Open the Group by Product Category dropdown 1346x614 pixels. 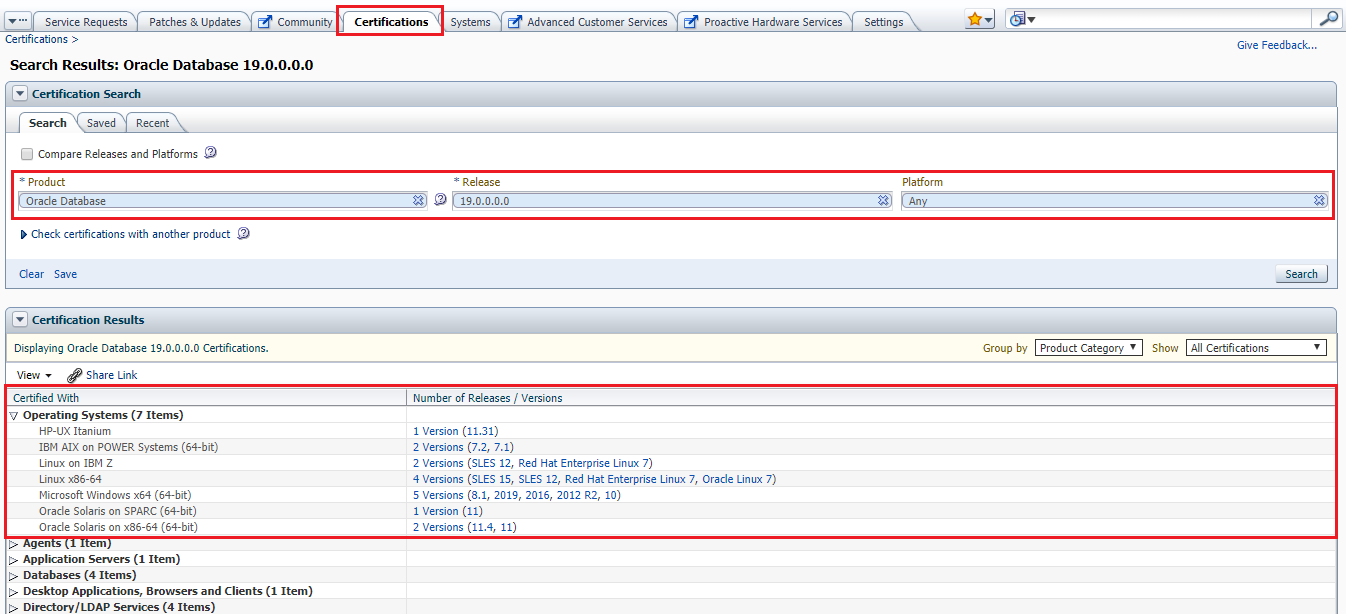pyautogui.click(x=1088, y=348)
